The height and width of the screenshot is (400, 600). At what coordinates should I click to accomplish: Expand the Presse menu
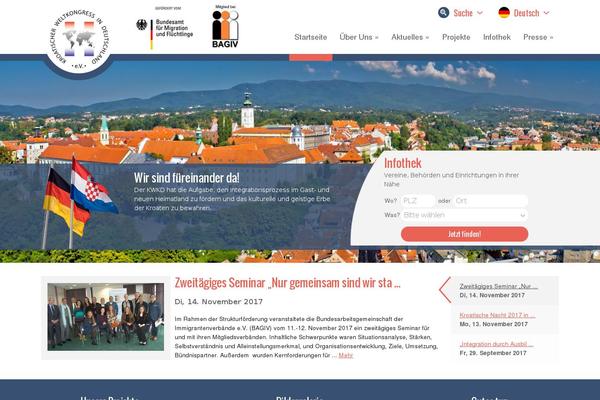point(538,37)
